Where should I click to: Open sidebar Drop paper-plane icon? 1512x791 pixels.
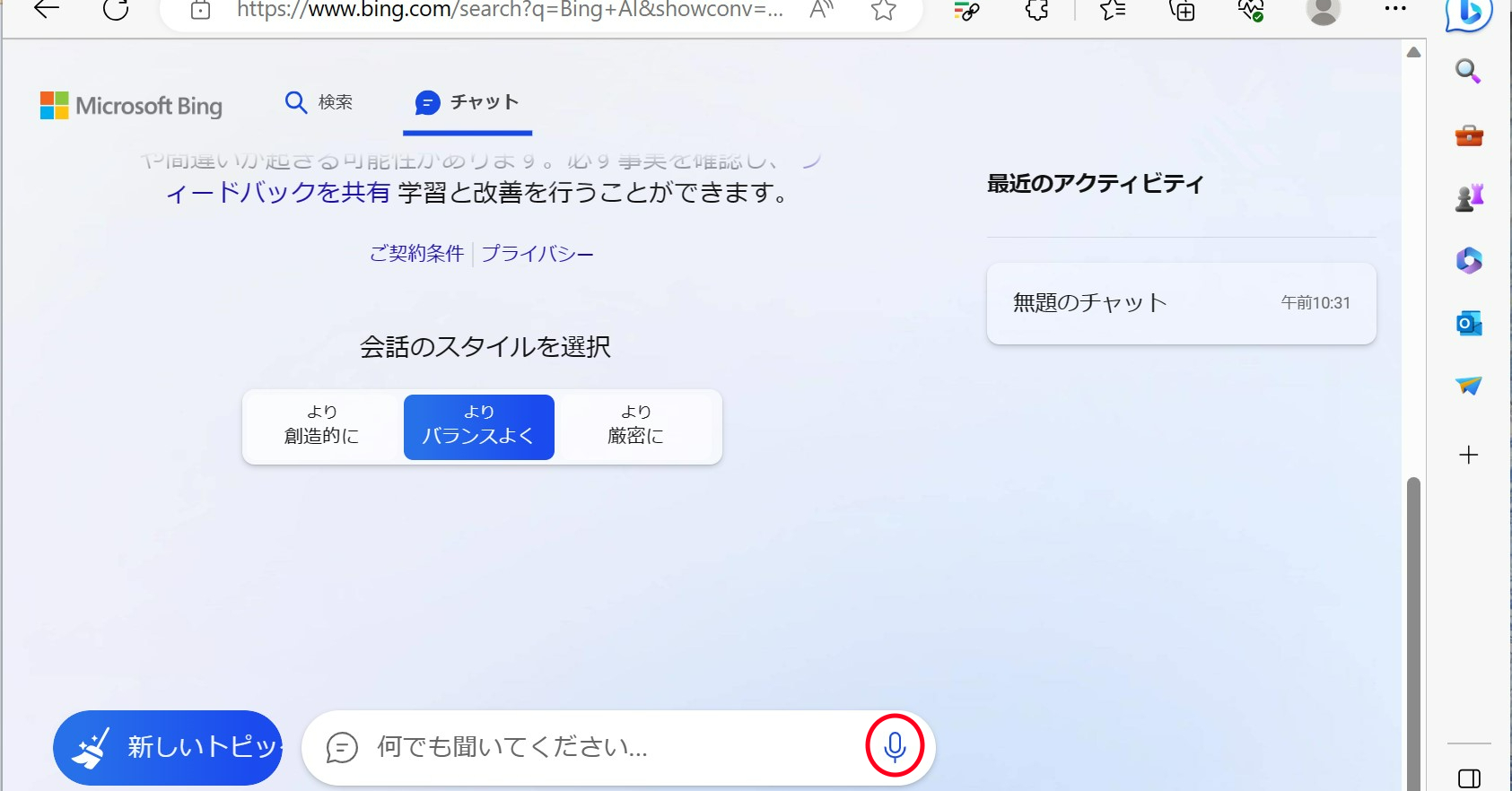[1469, 386]
